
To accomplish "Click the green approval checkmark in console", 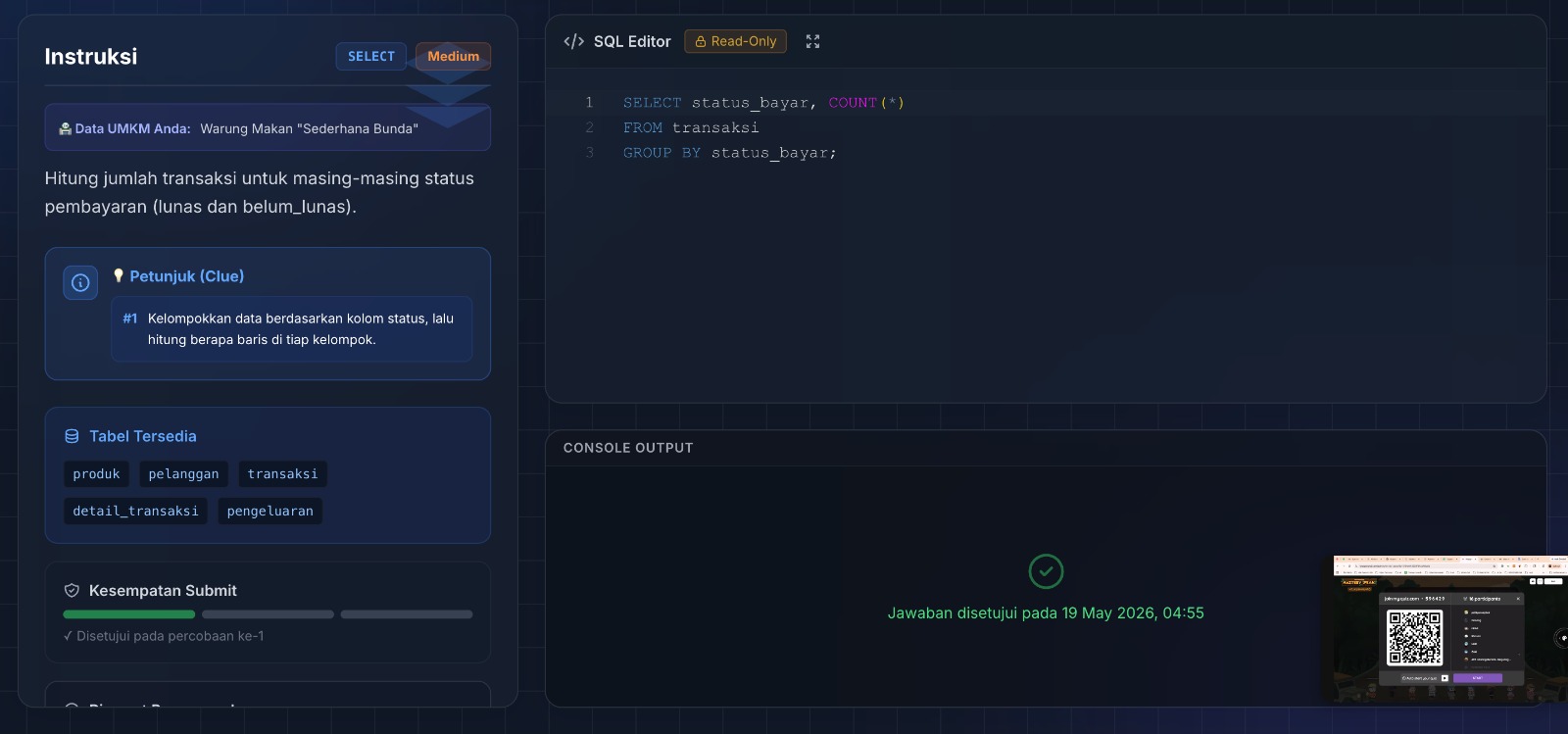I will point(1046,571).
